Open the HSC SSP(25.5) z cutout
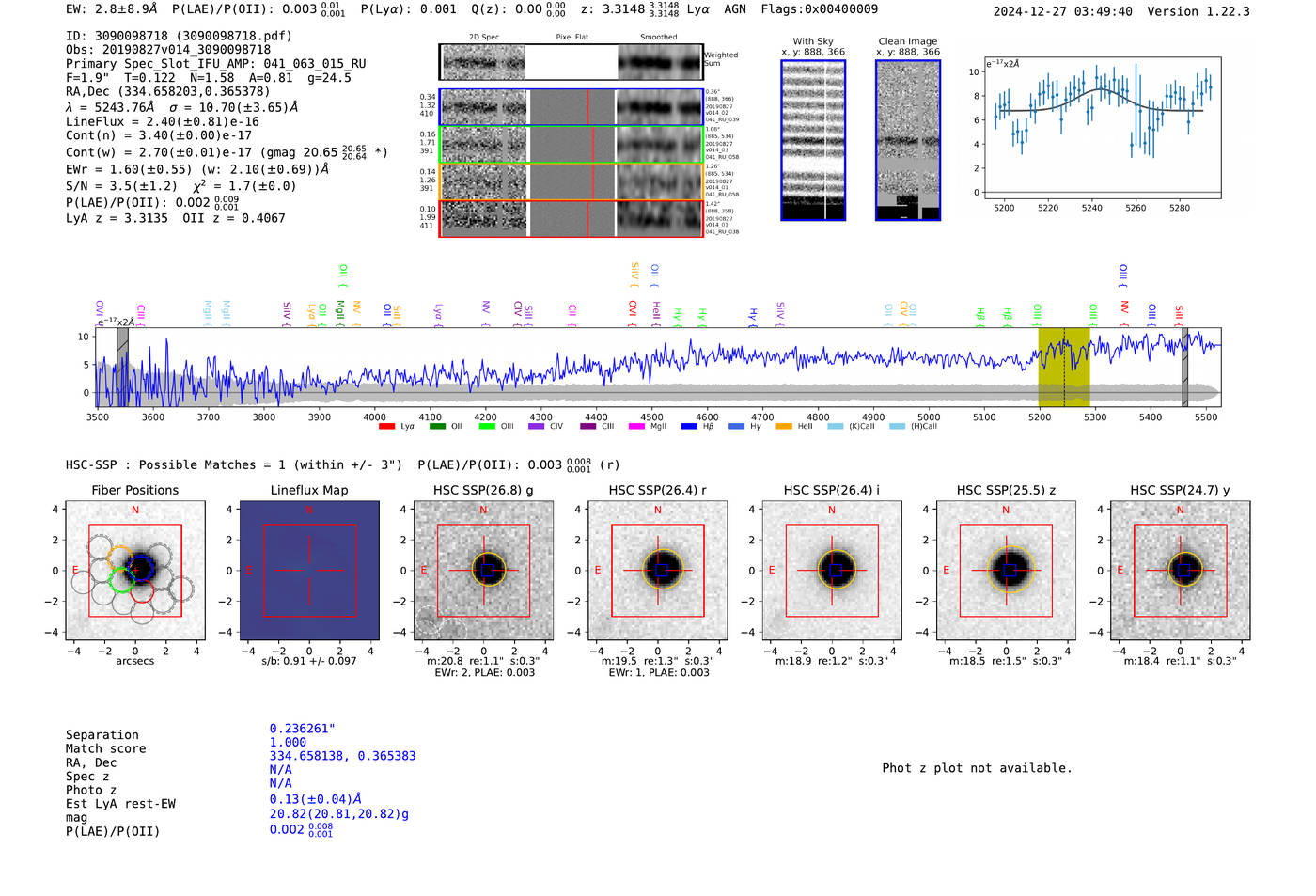This screenshot has height=896, width=1316. 1006,570
